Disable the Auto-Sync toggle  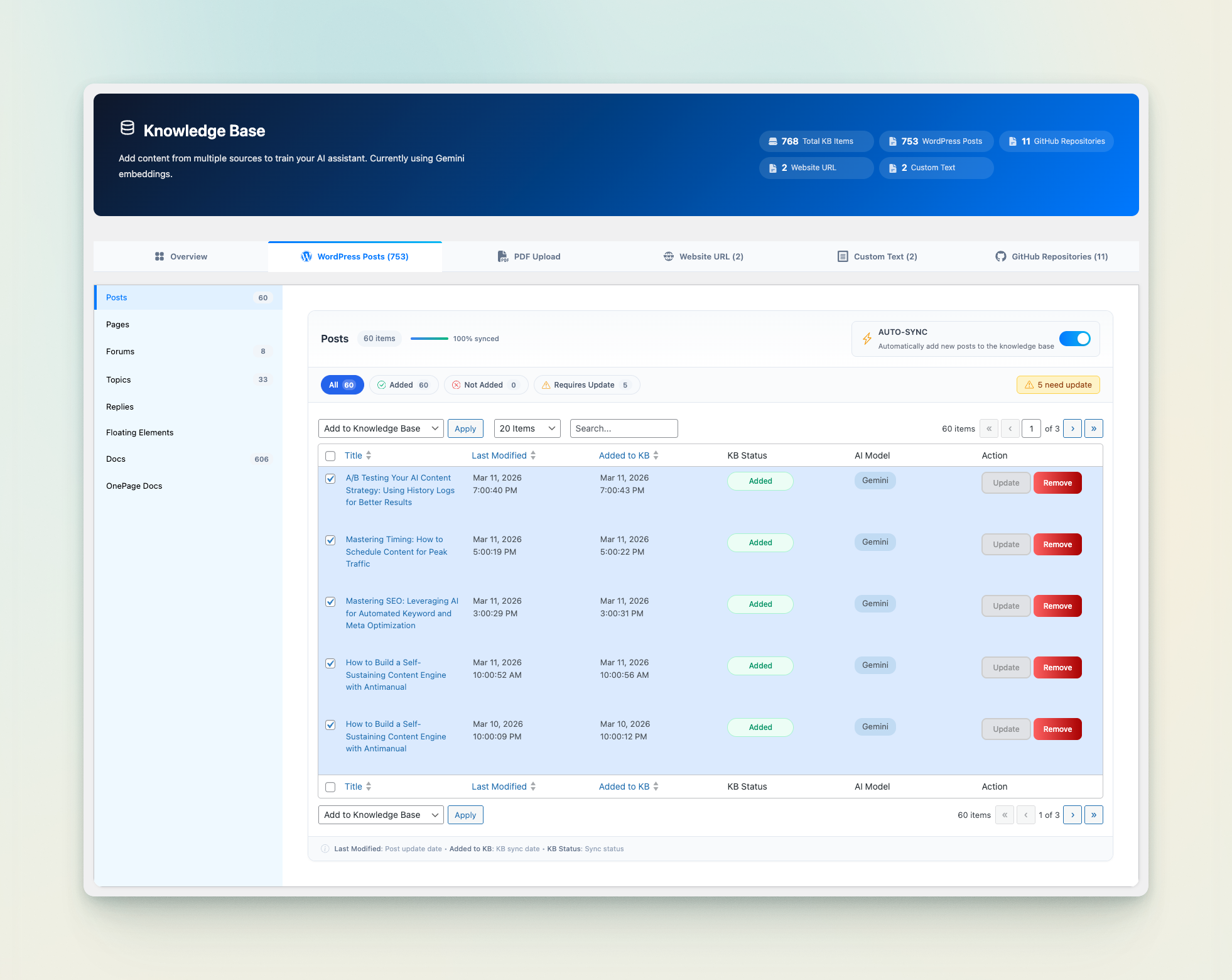point(1075,339)
